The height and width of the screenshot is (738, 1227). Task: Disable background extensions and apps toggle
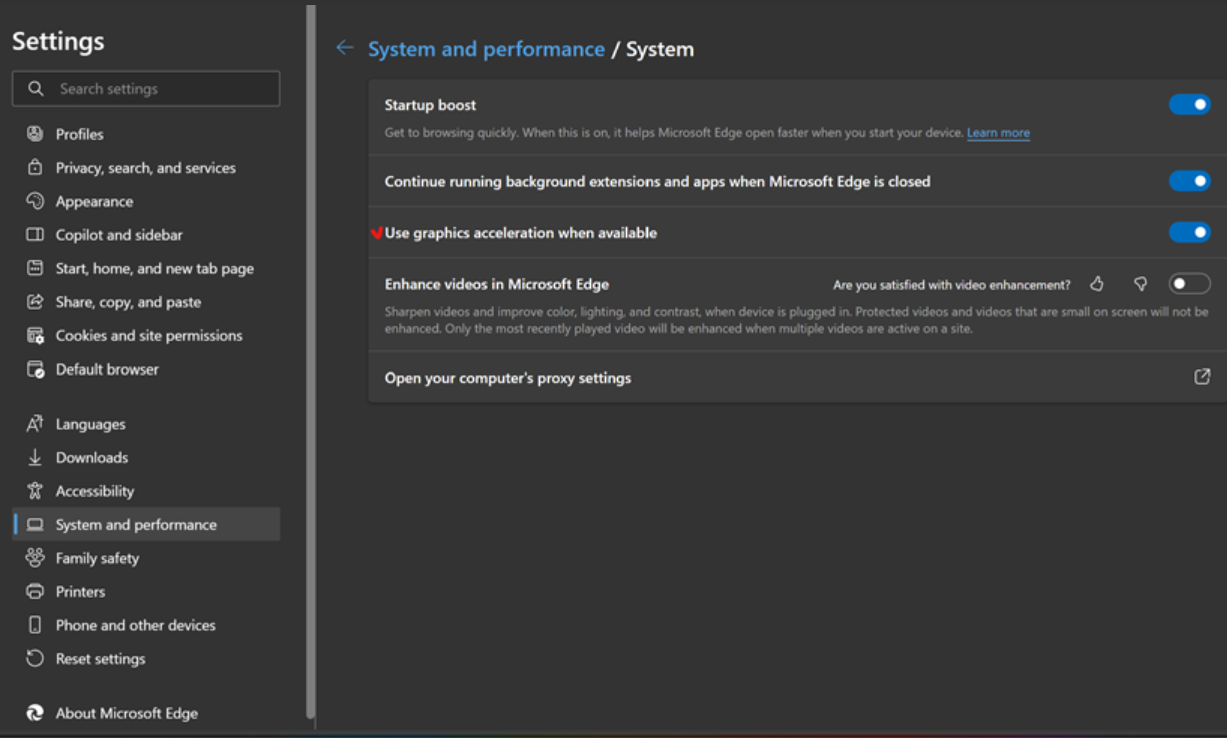tap(1190, 181)
